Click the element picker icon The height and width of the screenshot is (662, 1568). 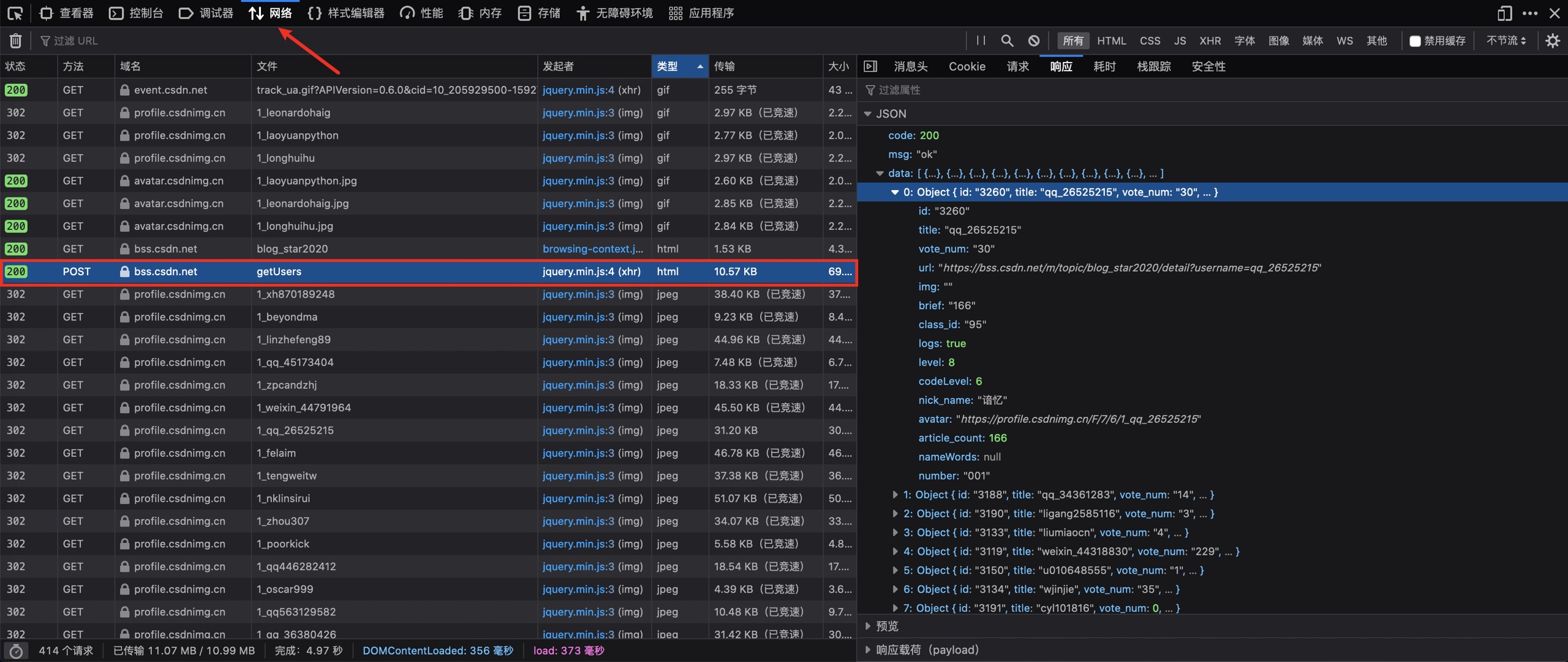15,13
